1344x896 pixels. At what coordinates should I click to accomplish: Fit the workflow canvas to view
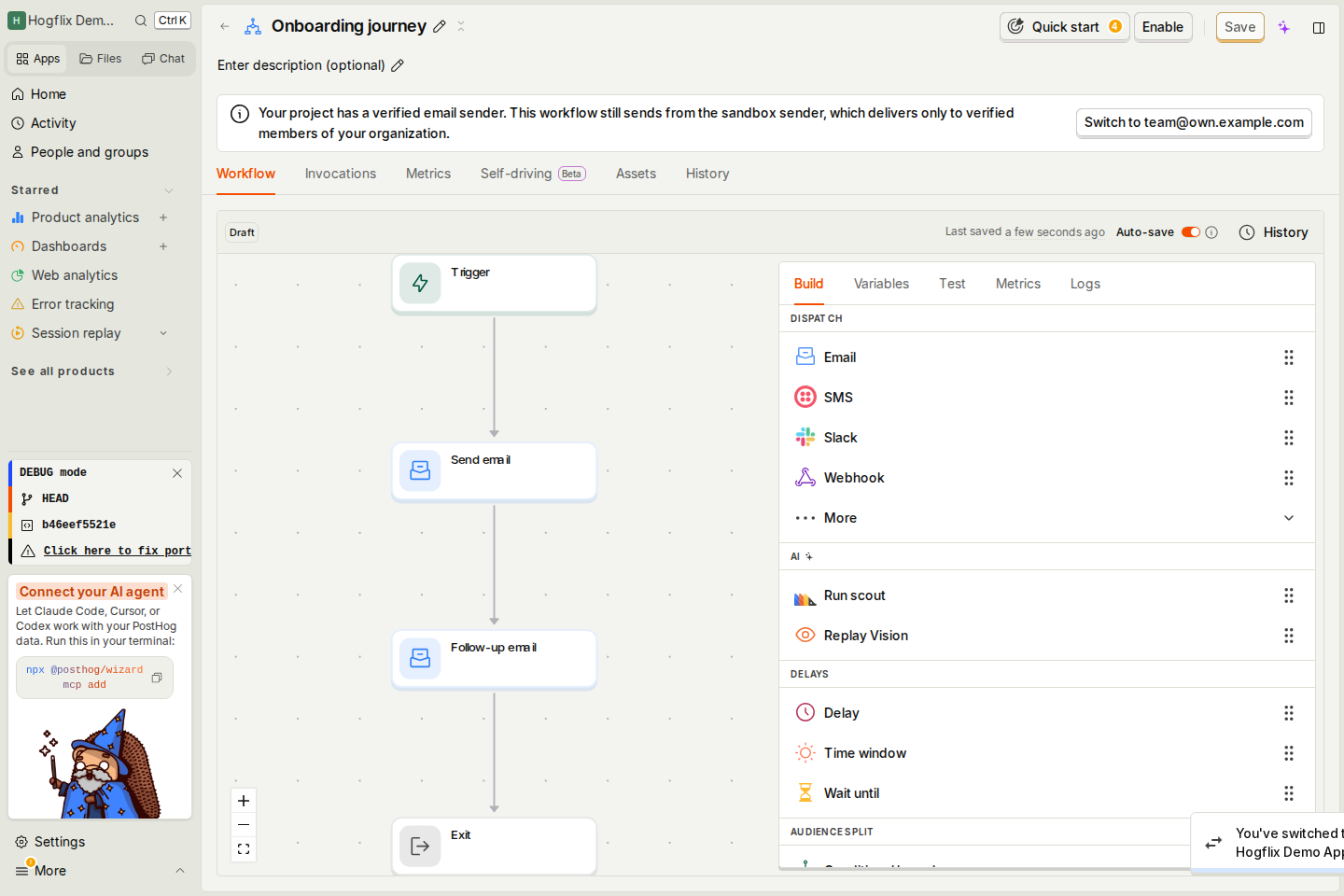244,849
